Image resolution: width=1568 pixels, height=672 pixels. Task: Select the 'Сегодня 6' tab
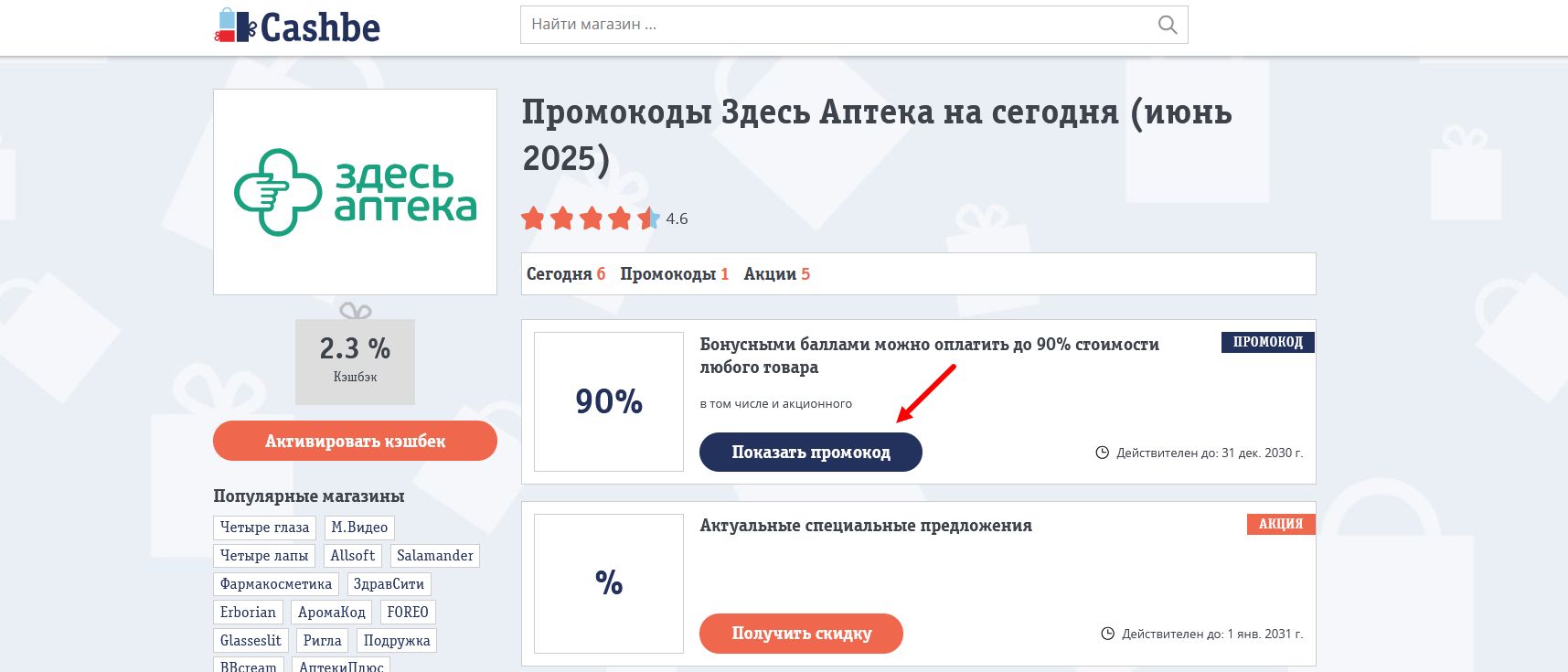coord(566,273)
